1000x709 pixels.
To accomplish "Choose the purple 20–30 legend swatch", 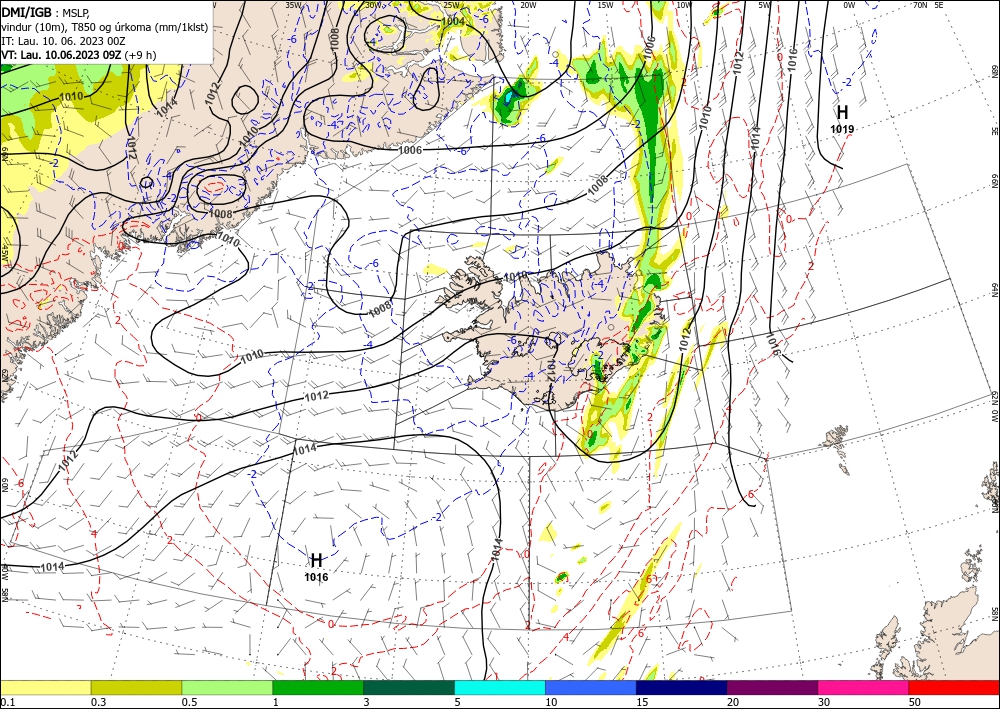I will click(772, 687).
